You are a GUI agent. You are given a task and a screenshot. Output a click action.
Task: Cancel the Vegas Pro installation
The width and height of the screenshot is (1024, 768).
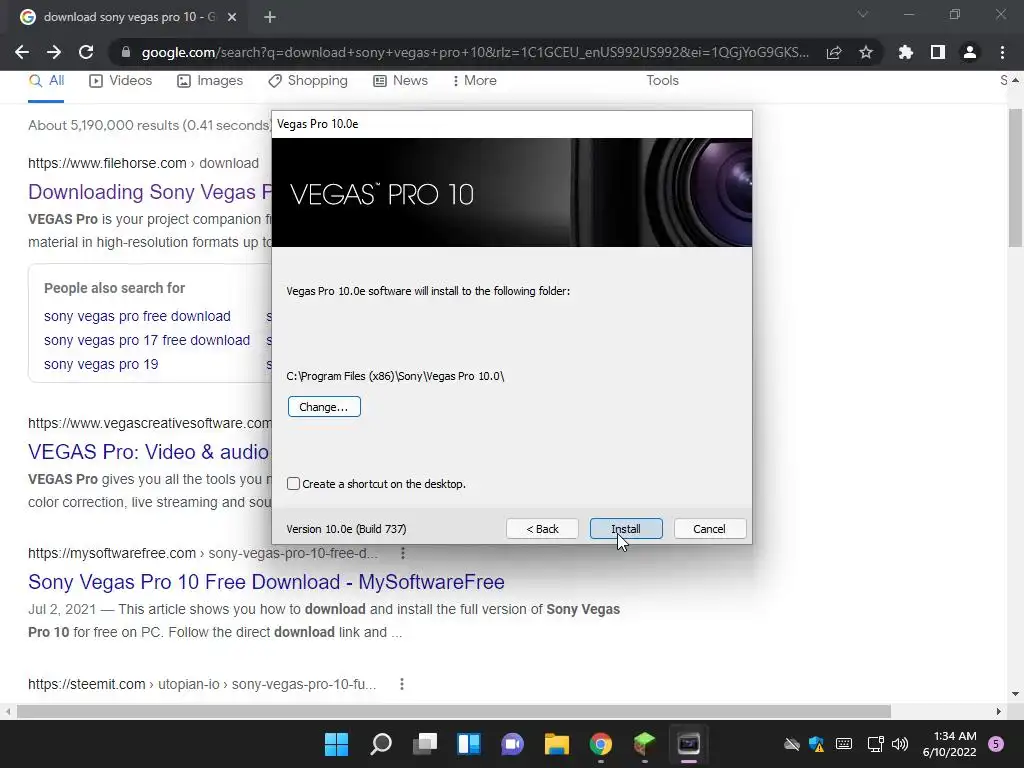tap(709, 528)
